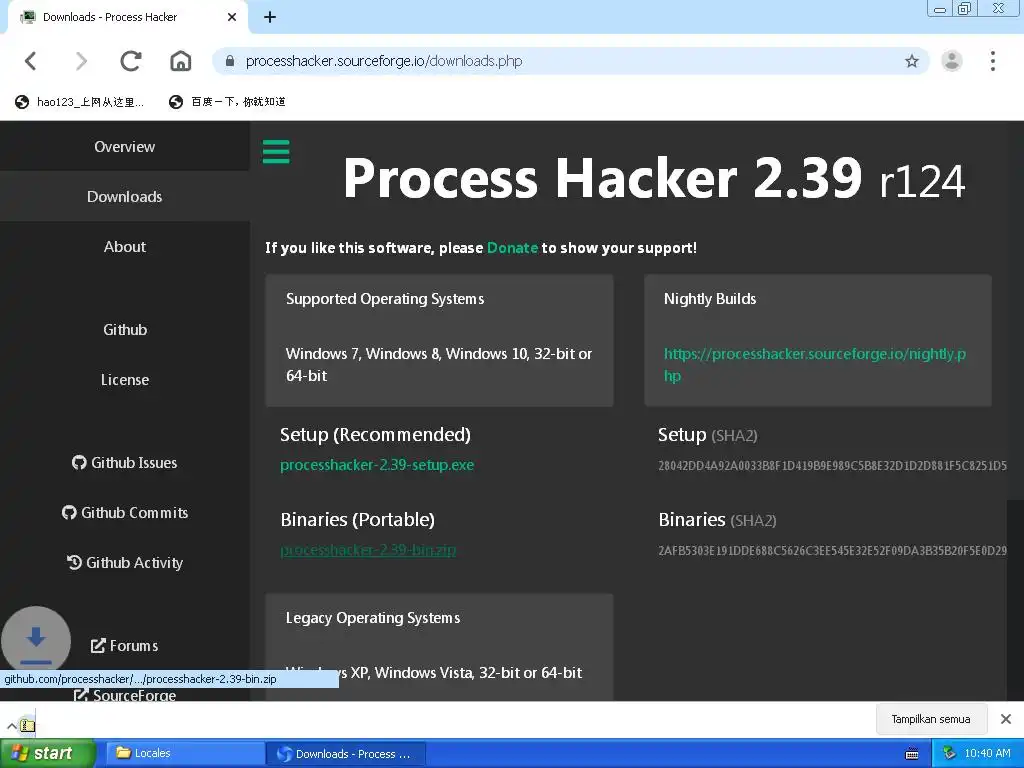The image size is (1024, 768).
Task: Open the downloaded file item icon
Action: pos(27,725)
